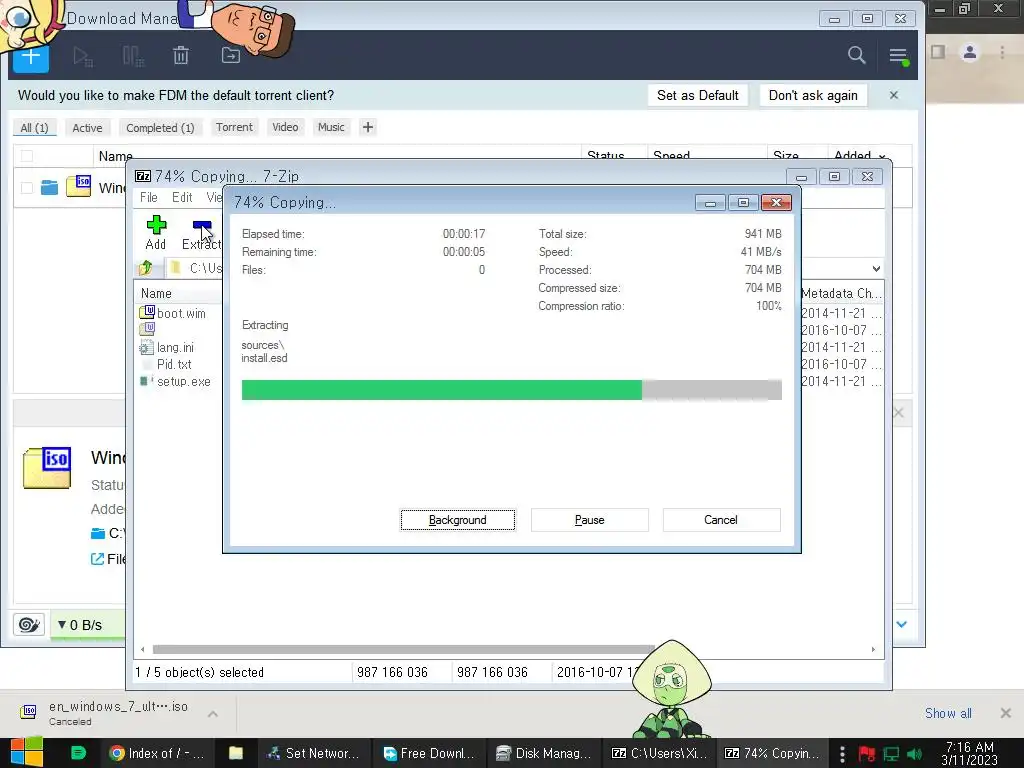The width and height of the screenshot is (1024, 768).
Task: Click the start downloads play icon in FDM toolbar
Action: click(82, 56)
